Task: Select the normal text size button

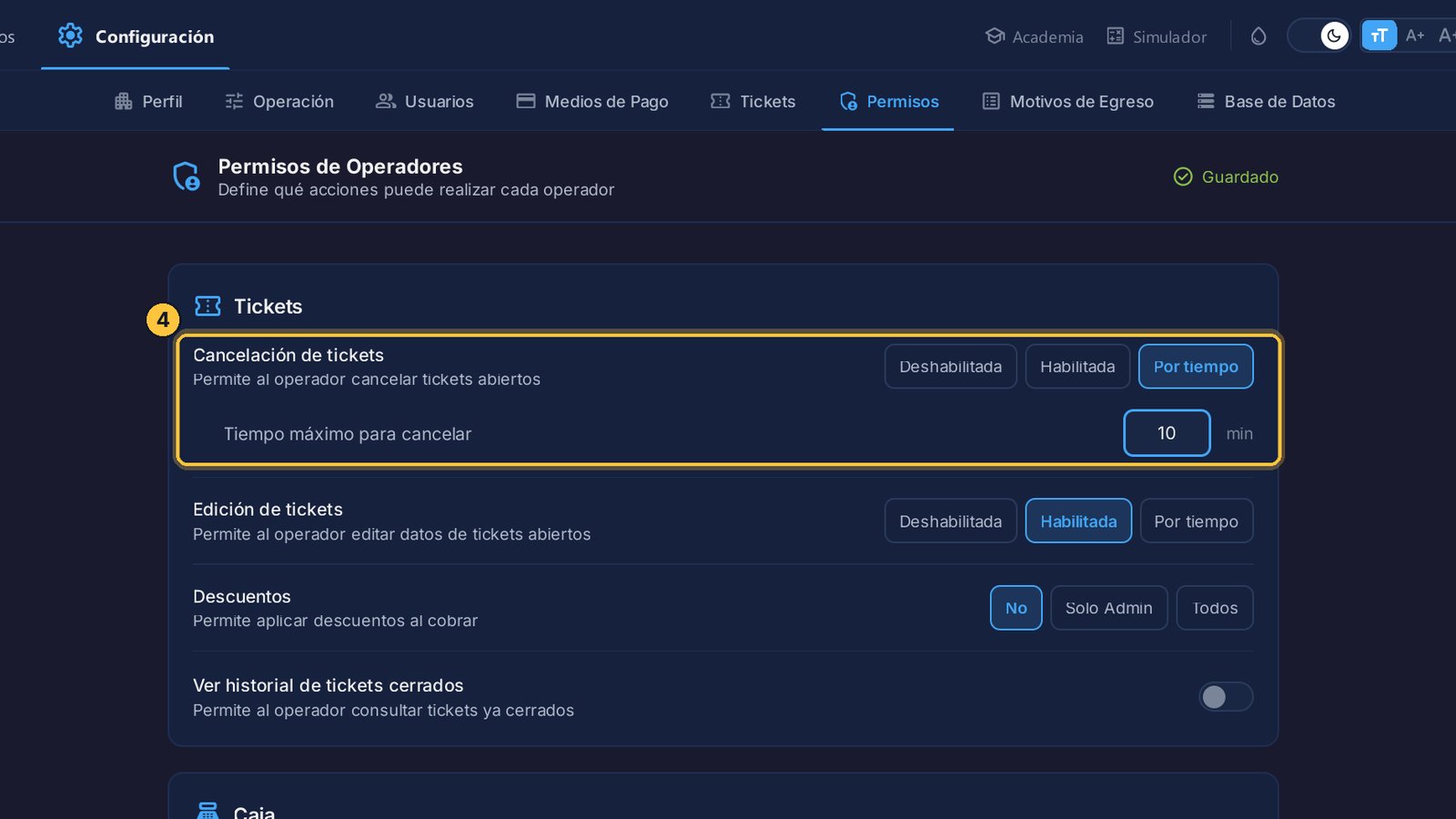Action: (1379, 35)
